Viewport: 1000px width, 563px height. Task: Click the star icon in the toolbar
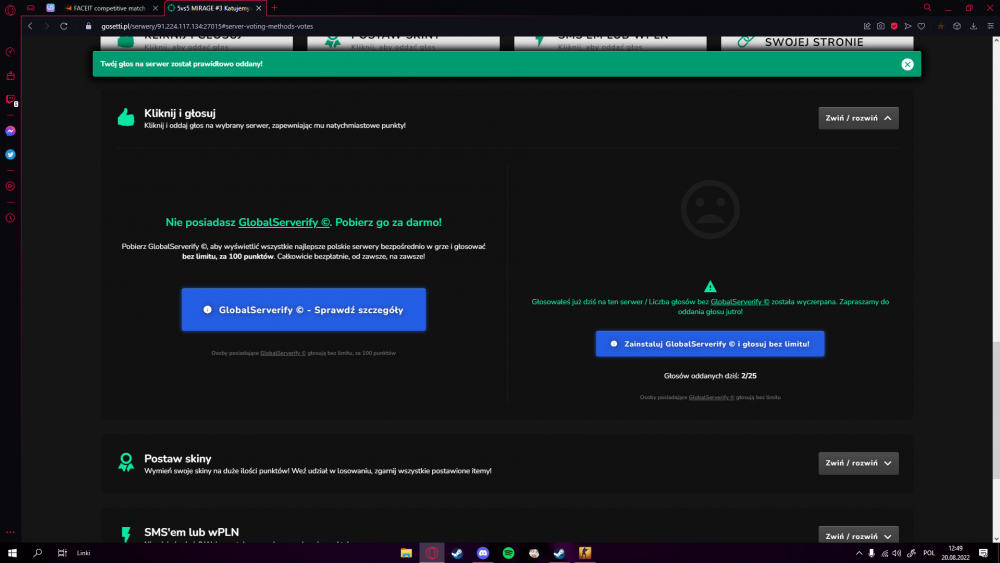(940, 26)
